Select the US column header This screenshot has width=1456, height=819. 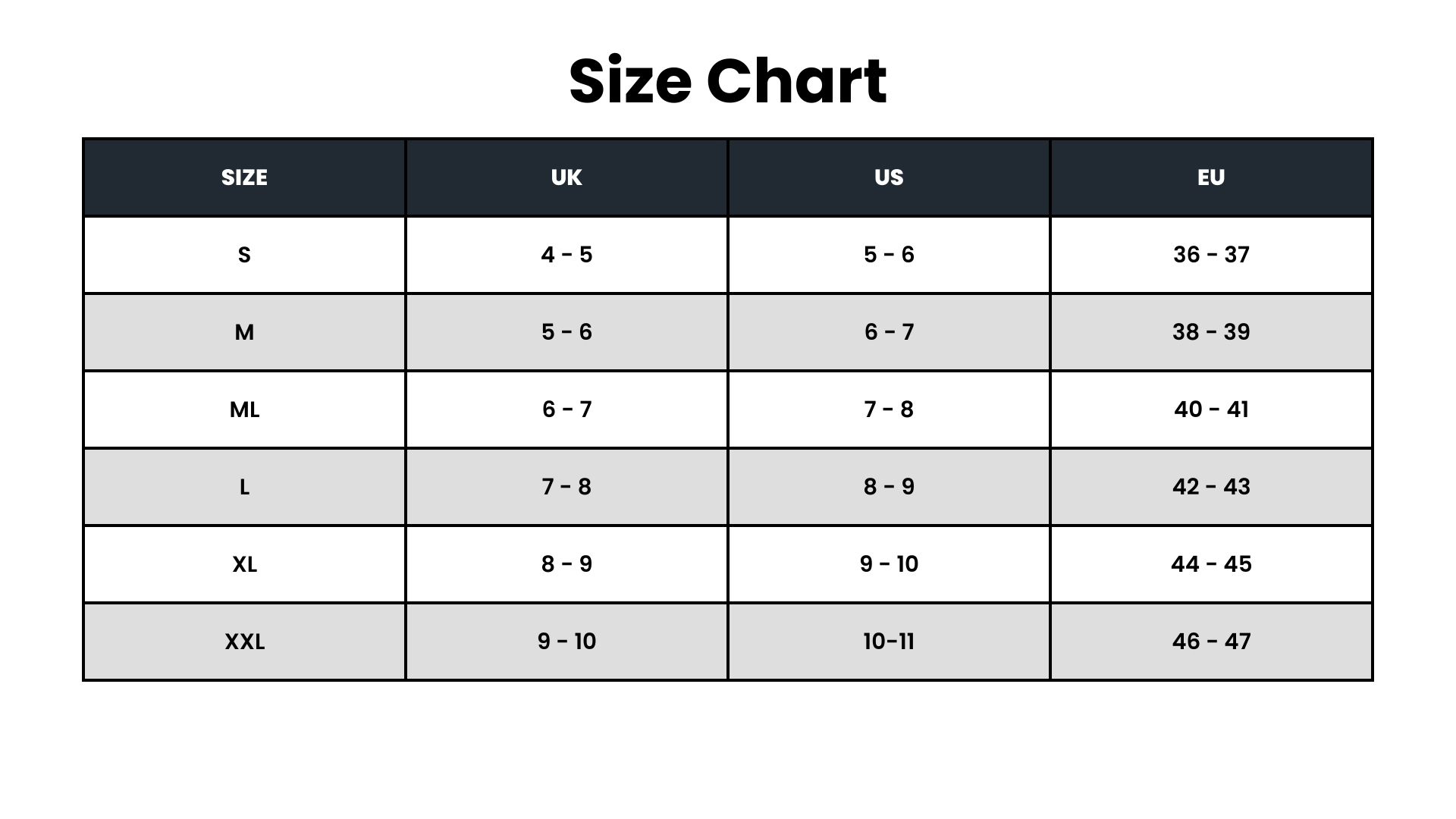[x=889, y=177]
